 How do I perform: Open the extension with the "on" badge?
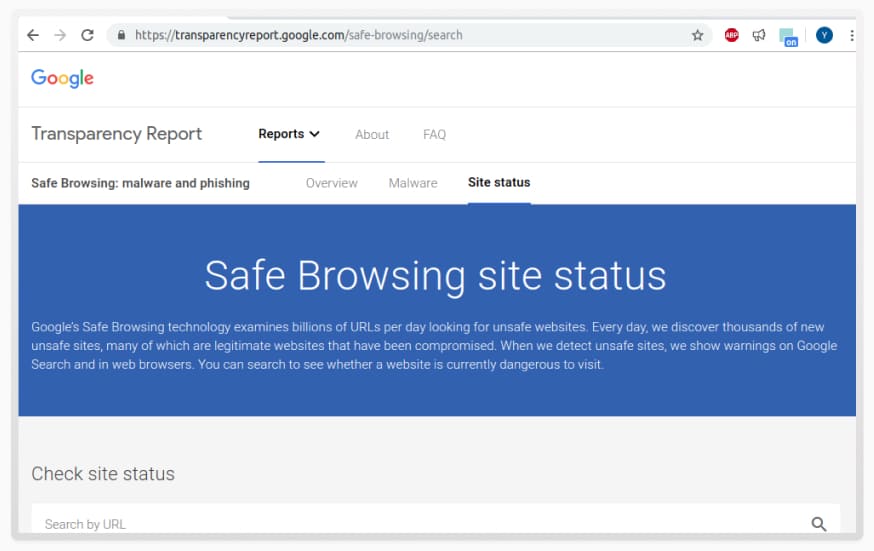click(789, 37)
